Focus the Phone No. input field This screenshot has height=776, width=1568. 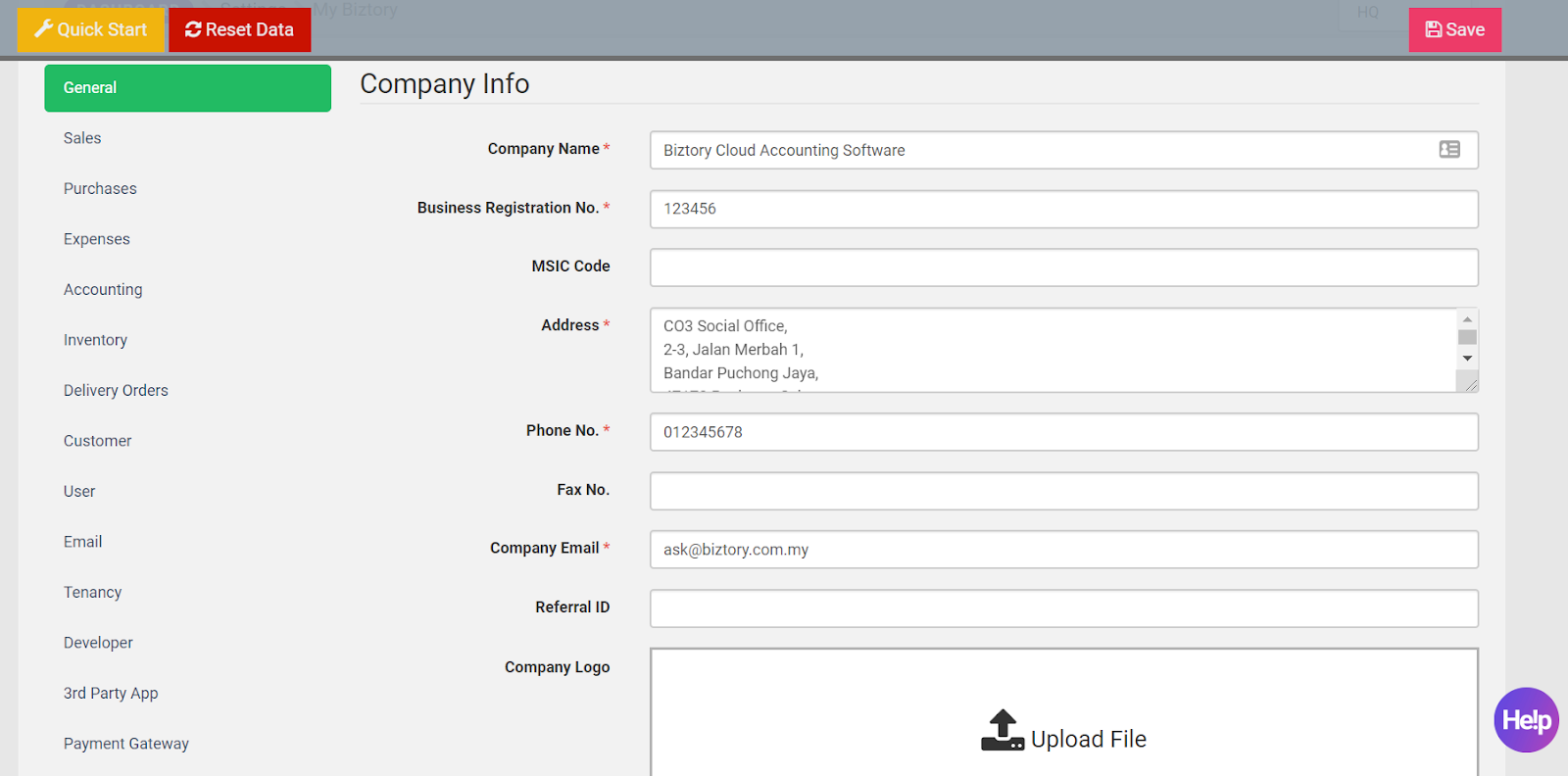[1063, 432]
